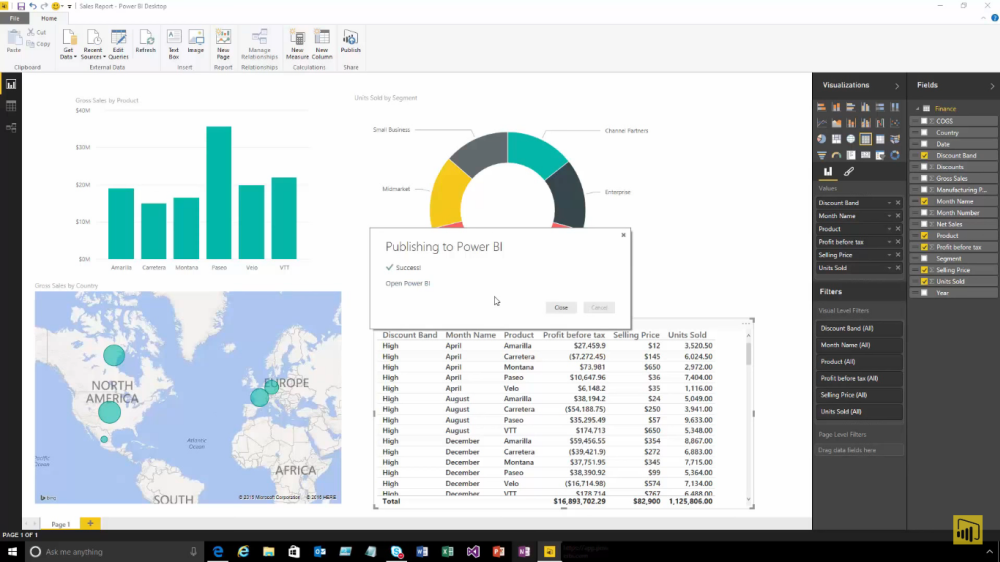
Task: Add a new page with the yellow plus button
Action: click(x=91, y=523)
